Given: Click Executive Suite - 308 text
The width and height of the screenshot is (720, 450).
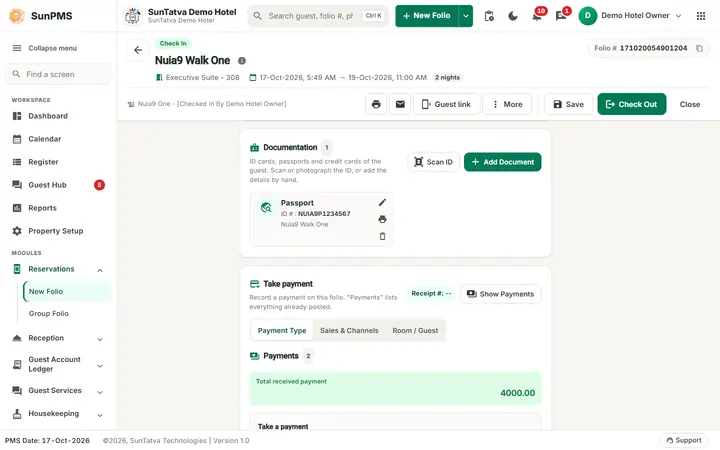Looking at the screenshot, I should click(202, 78).
